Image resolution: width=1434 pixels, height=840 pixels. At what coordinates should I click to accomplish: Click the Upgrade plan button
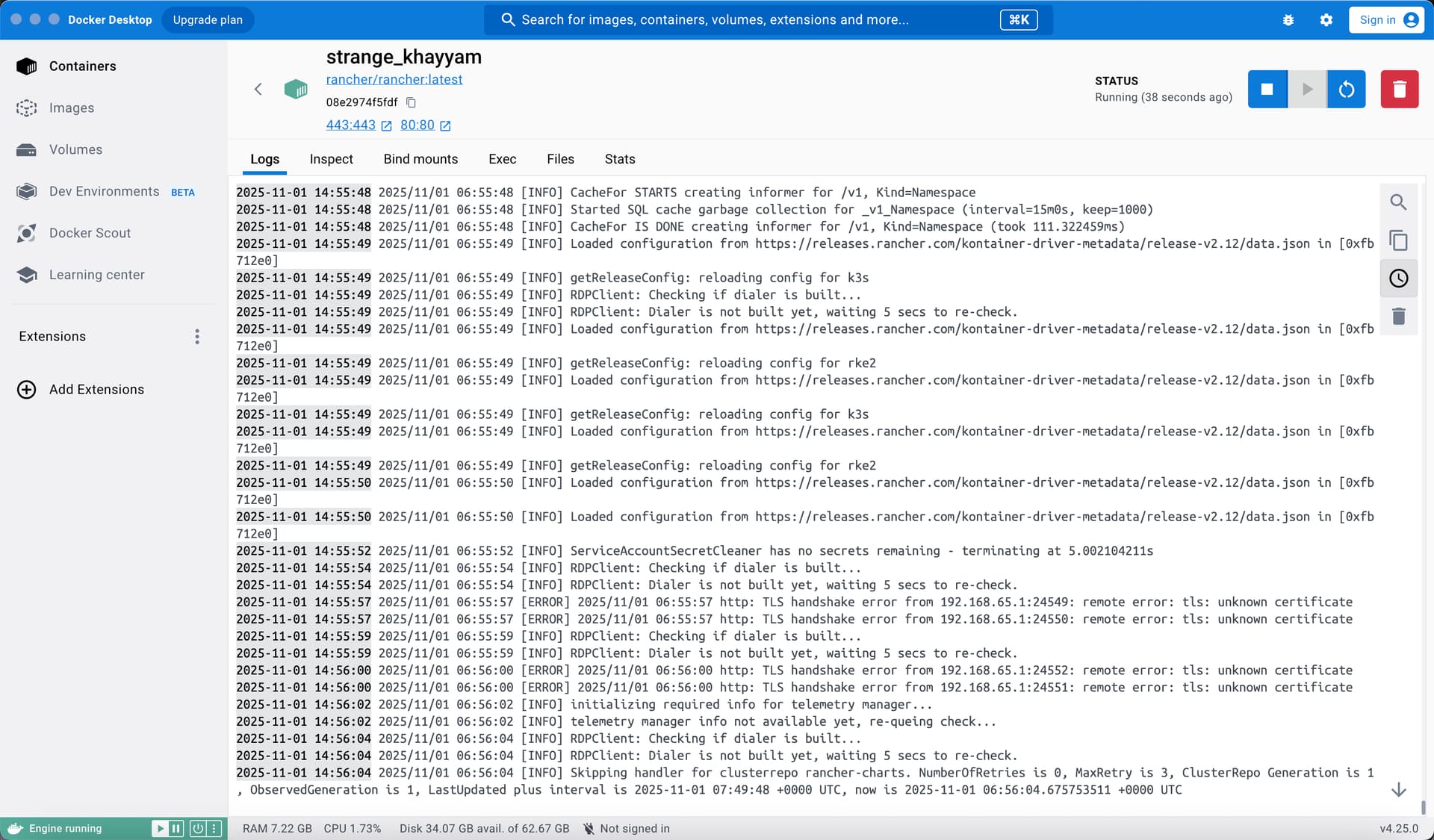click(x=208, y=20)
